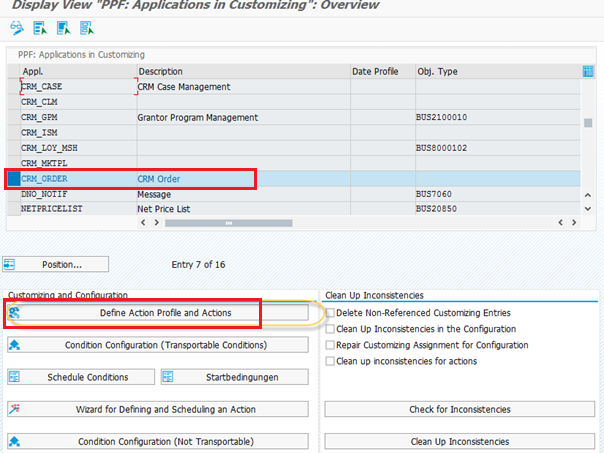Click the Select All toolbar icon

[38, 28]
